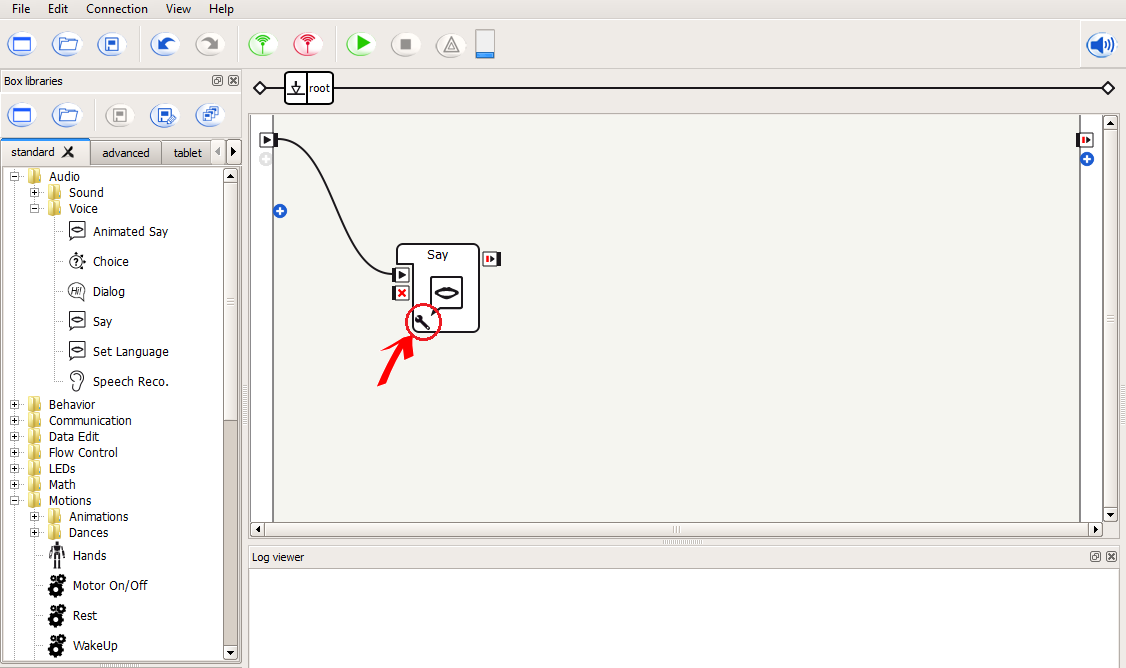This screenshot has width=1126, height=668.
Task: Click the wrench parameter icon on Say box
Action: pos(423,322)
